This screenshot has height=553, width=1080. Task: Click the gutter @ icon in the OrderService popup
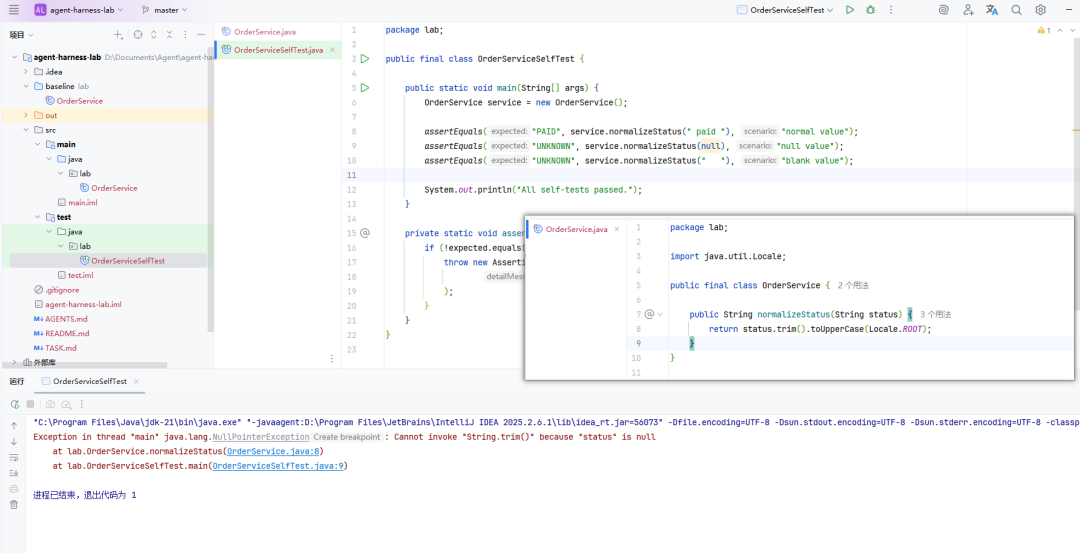coord(649,314)
